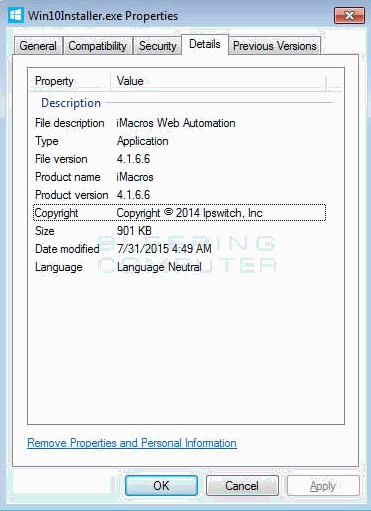The height and width of the screenshot is (511, 371).
Task: Click the Cancel button
Action: pyautogui.click(x=242, y=486)
